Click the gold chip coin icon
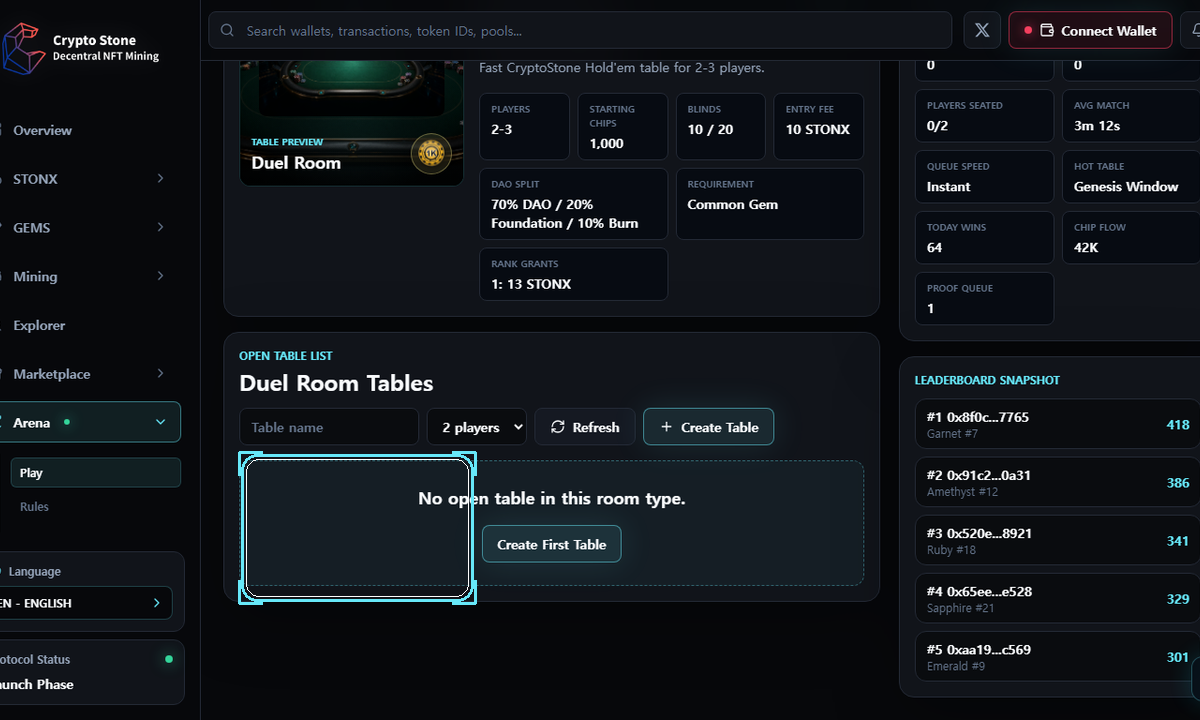 coord(431,153)
